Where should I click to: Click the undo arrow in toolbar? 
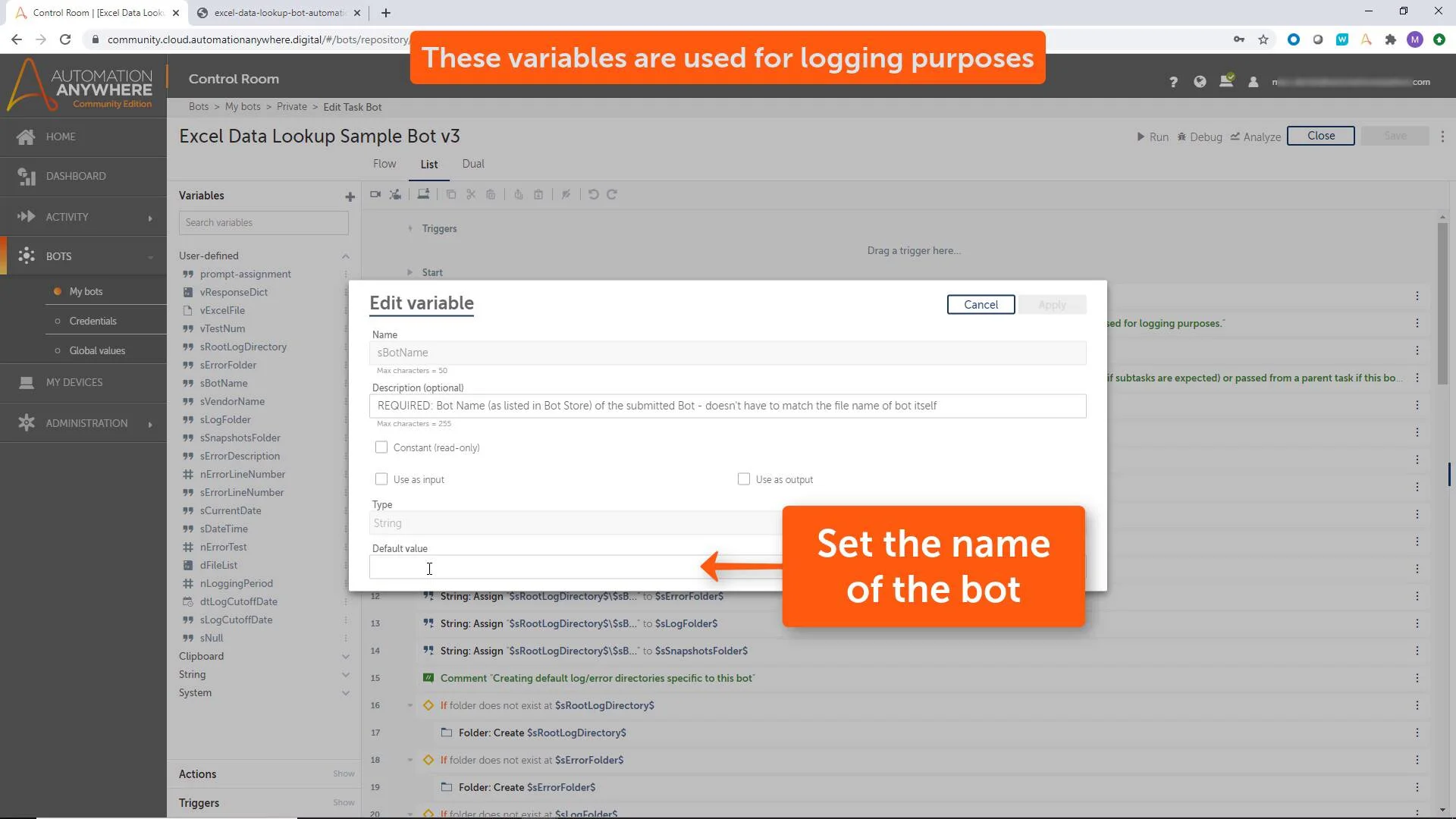coord(593,195)
